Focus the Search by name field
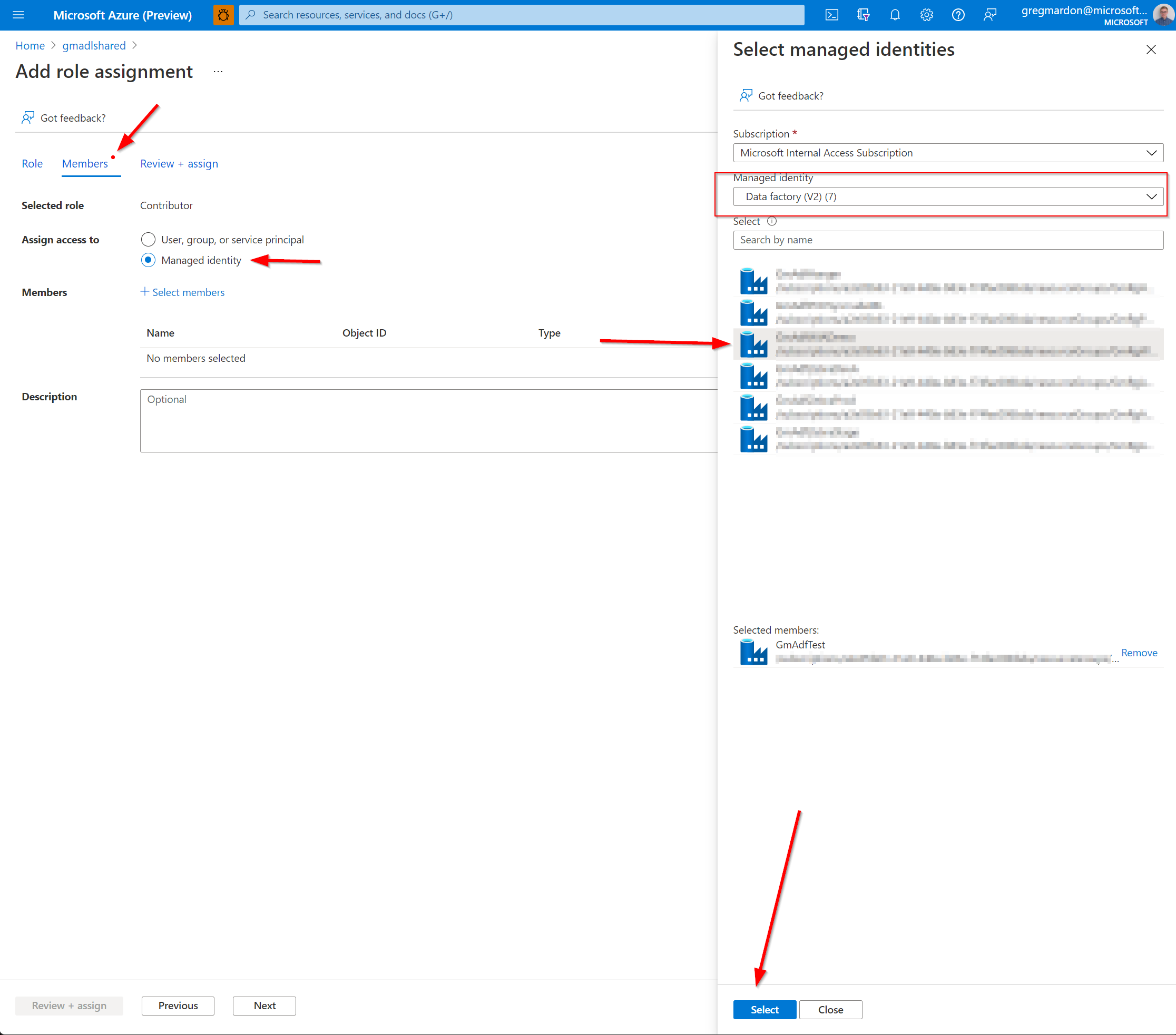Image resolution: width=1176 pixels, height=1035 pixels. coord(948,240)
